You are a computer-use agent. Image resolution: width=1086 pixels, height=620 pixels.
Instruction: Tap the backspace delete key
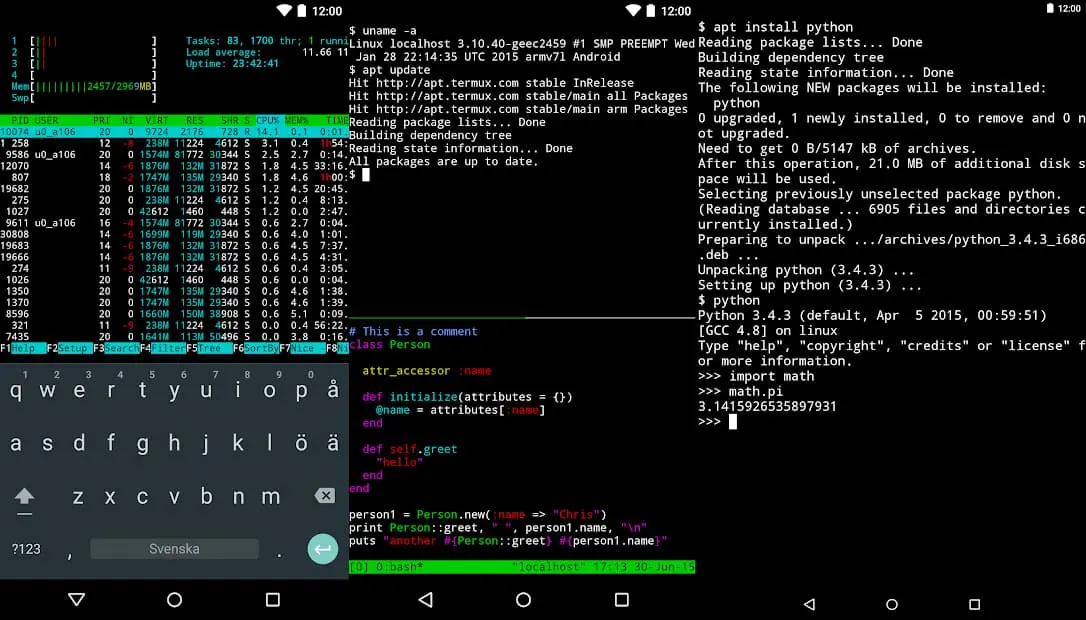(x=324, y=496)
